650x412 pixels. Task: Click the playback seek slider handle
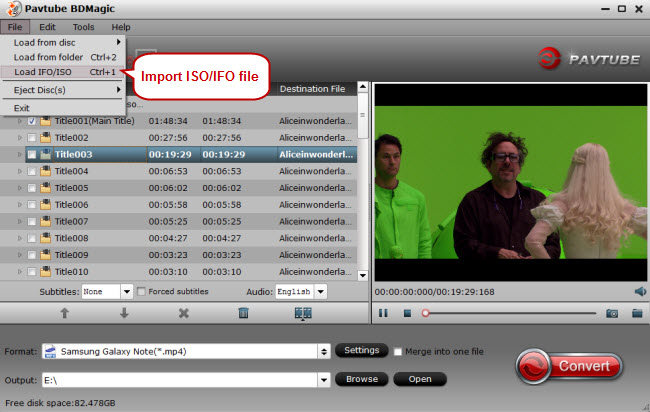(x=425, y=313)
